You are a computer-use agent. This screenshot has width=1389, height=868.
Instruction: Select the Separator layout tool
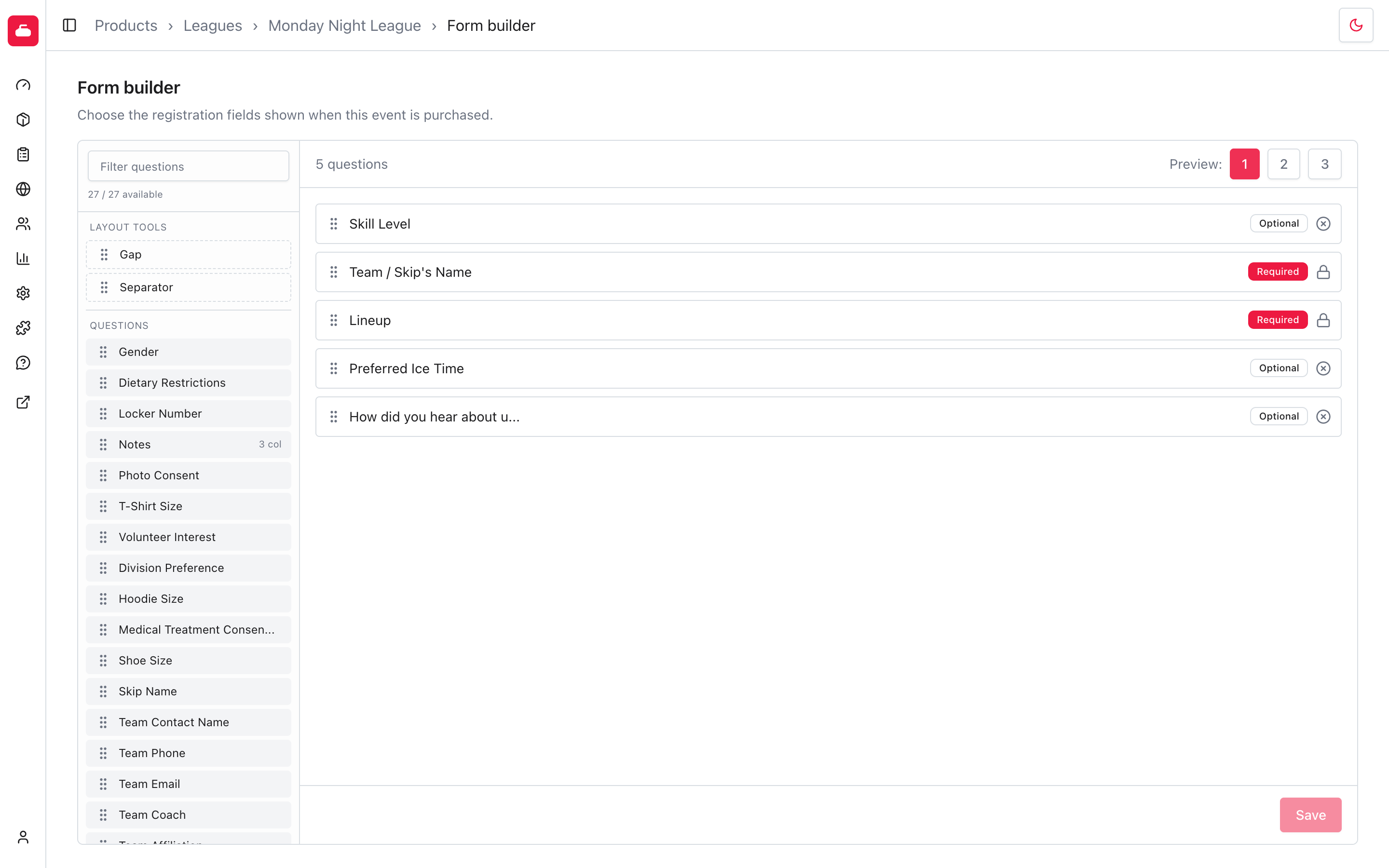click(x=188, y=287)
